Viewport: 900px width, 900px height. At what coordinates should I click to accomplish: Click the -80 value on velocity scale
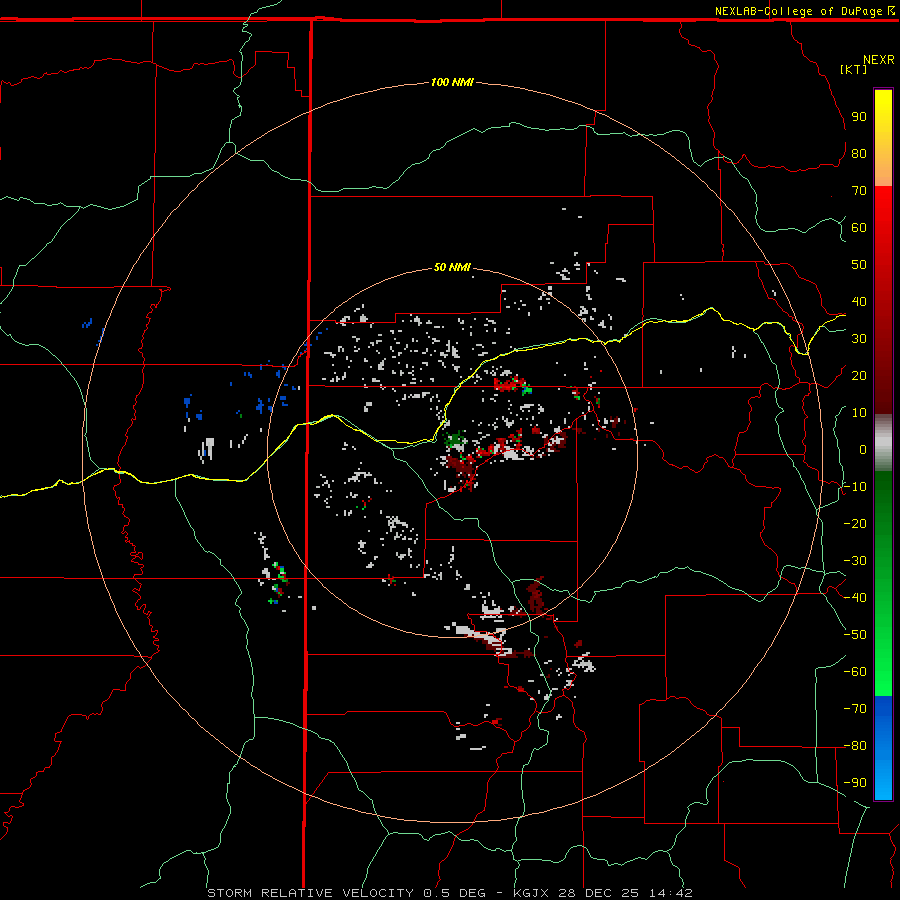tap(855, 746)
